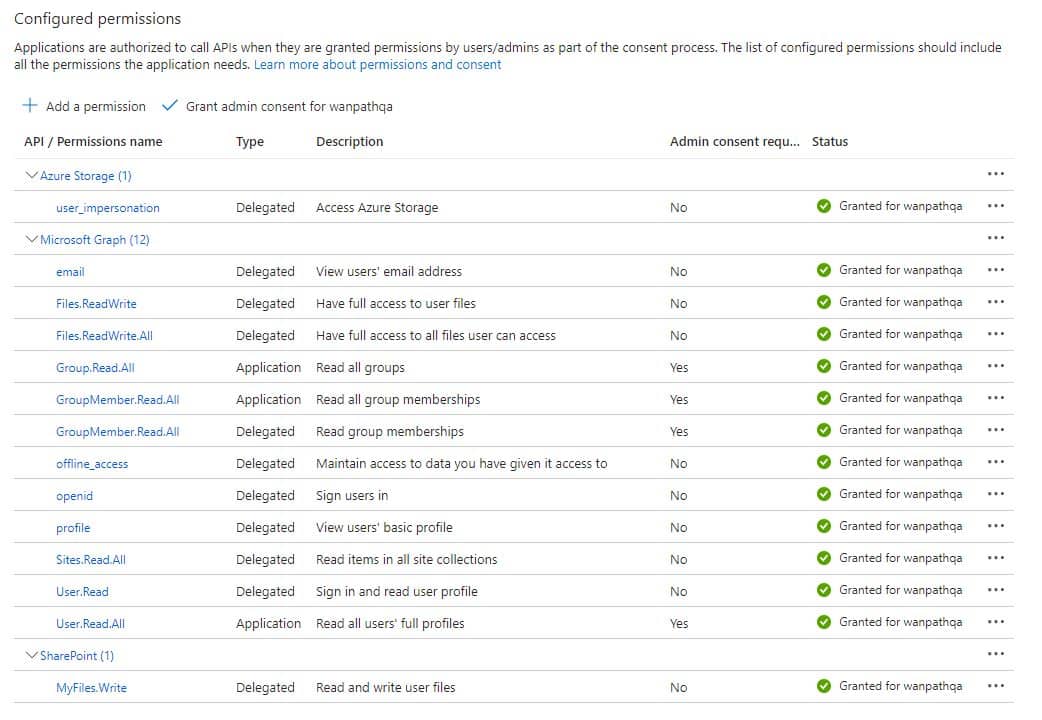Click the Admin consent required column header

(x=734, y=142)
